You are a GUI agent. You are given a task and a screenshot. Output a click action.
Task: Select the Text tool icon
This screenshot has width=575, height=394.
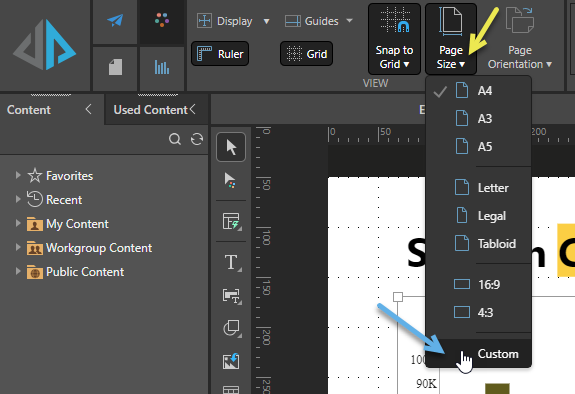click(x=231, y=263)
